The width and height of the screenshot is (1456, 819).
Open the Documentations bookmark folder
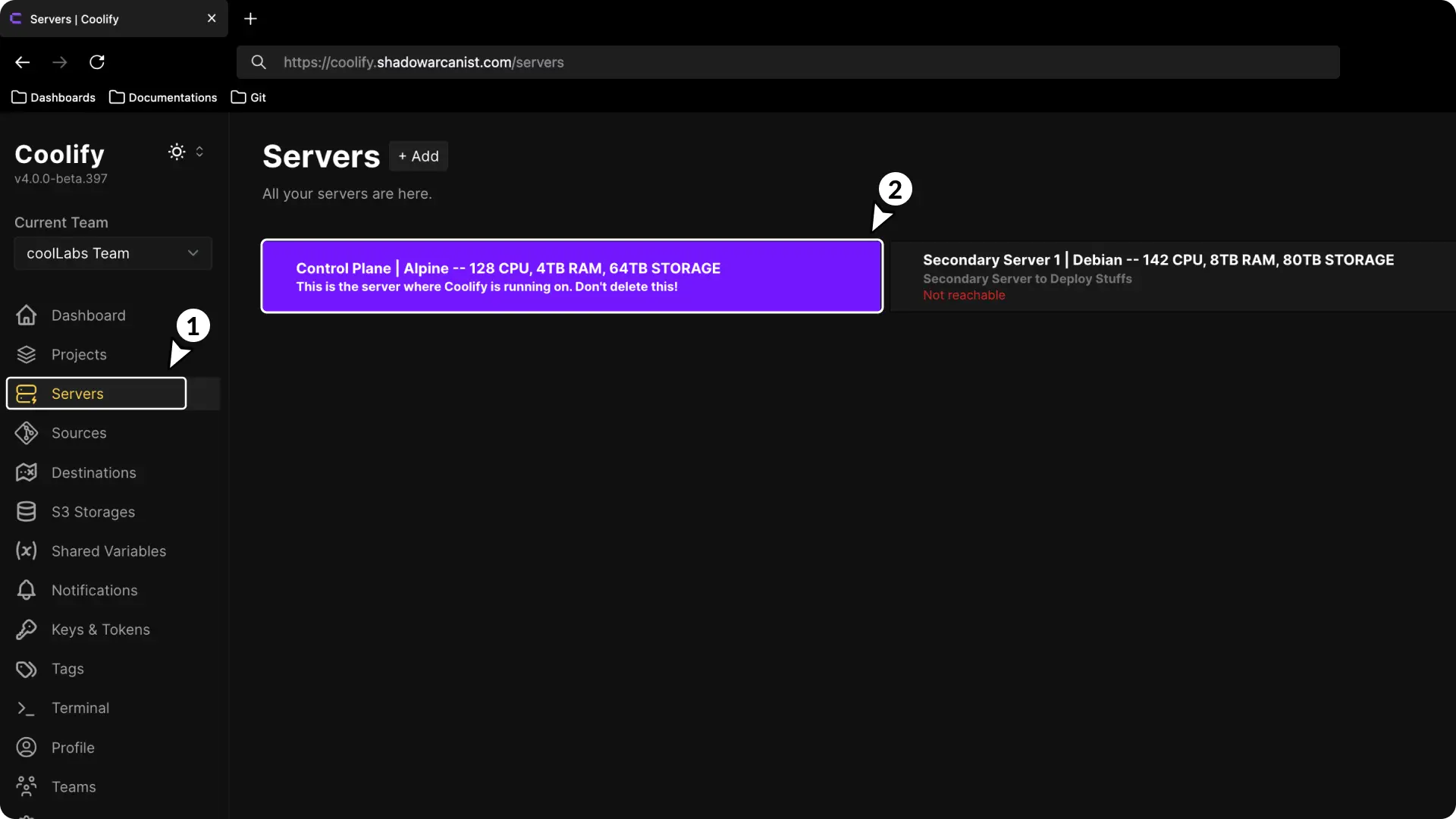pos(163,98)
